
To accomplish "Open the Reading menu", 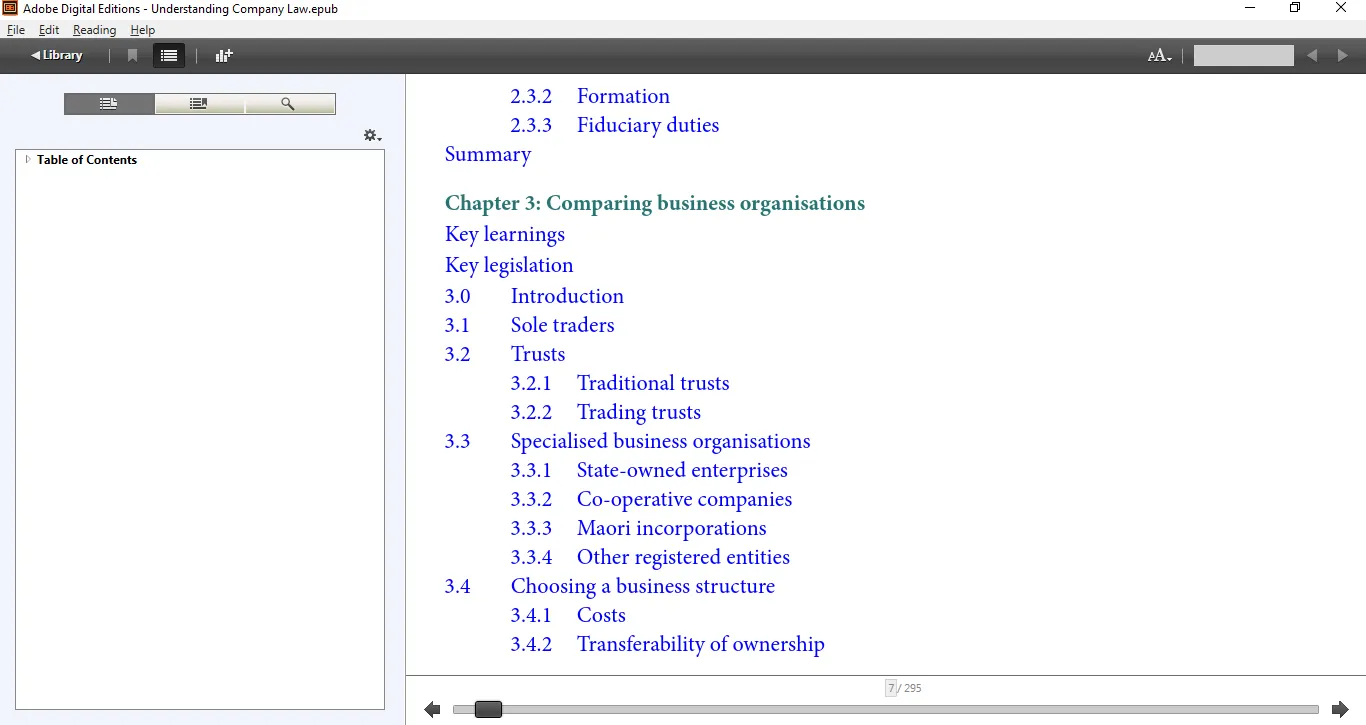I will [x=94, y=30].
